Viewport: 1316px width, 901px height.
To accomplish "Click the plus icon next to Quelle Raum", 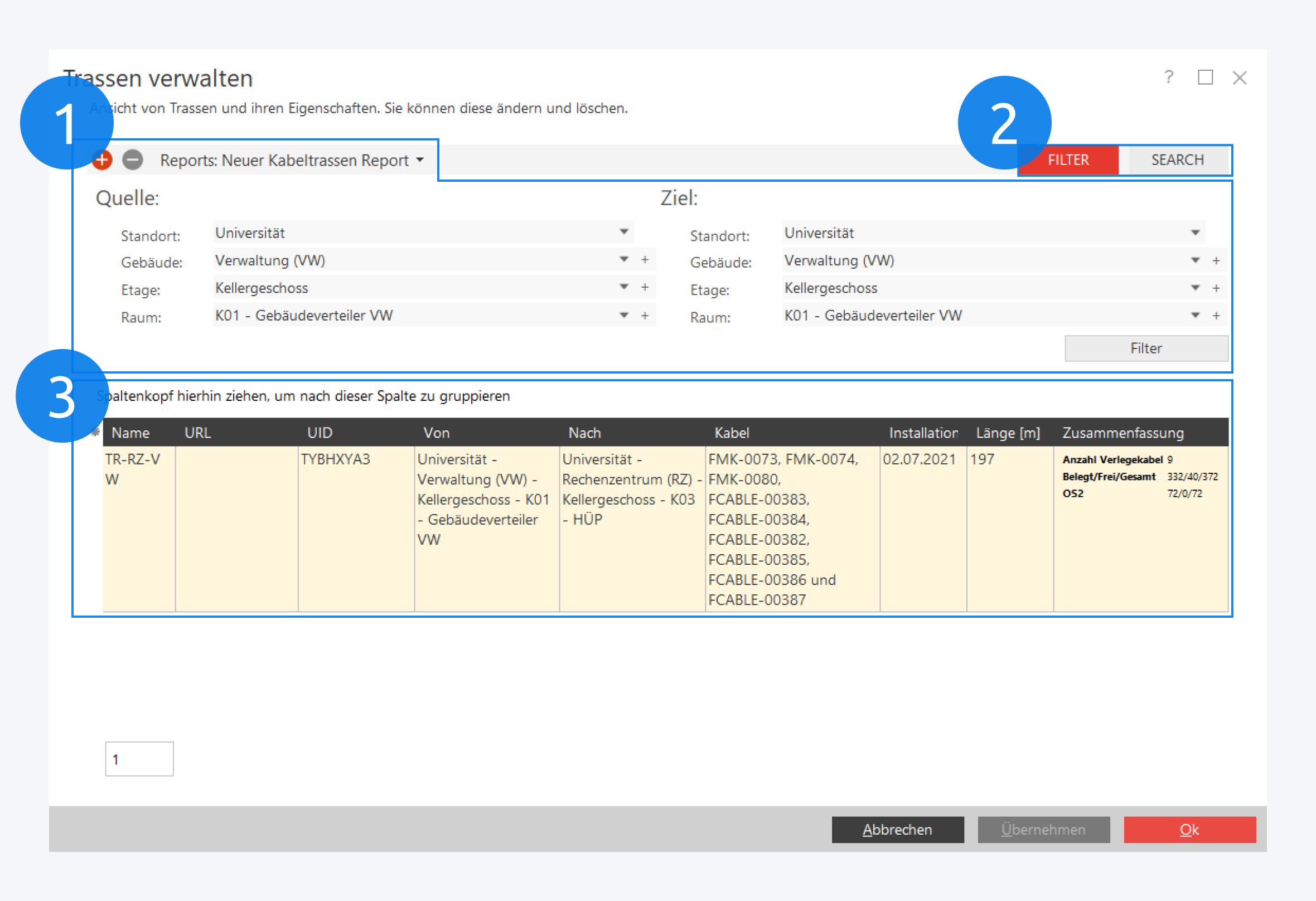I will click(x=645, y=316).
